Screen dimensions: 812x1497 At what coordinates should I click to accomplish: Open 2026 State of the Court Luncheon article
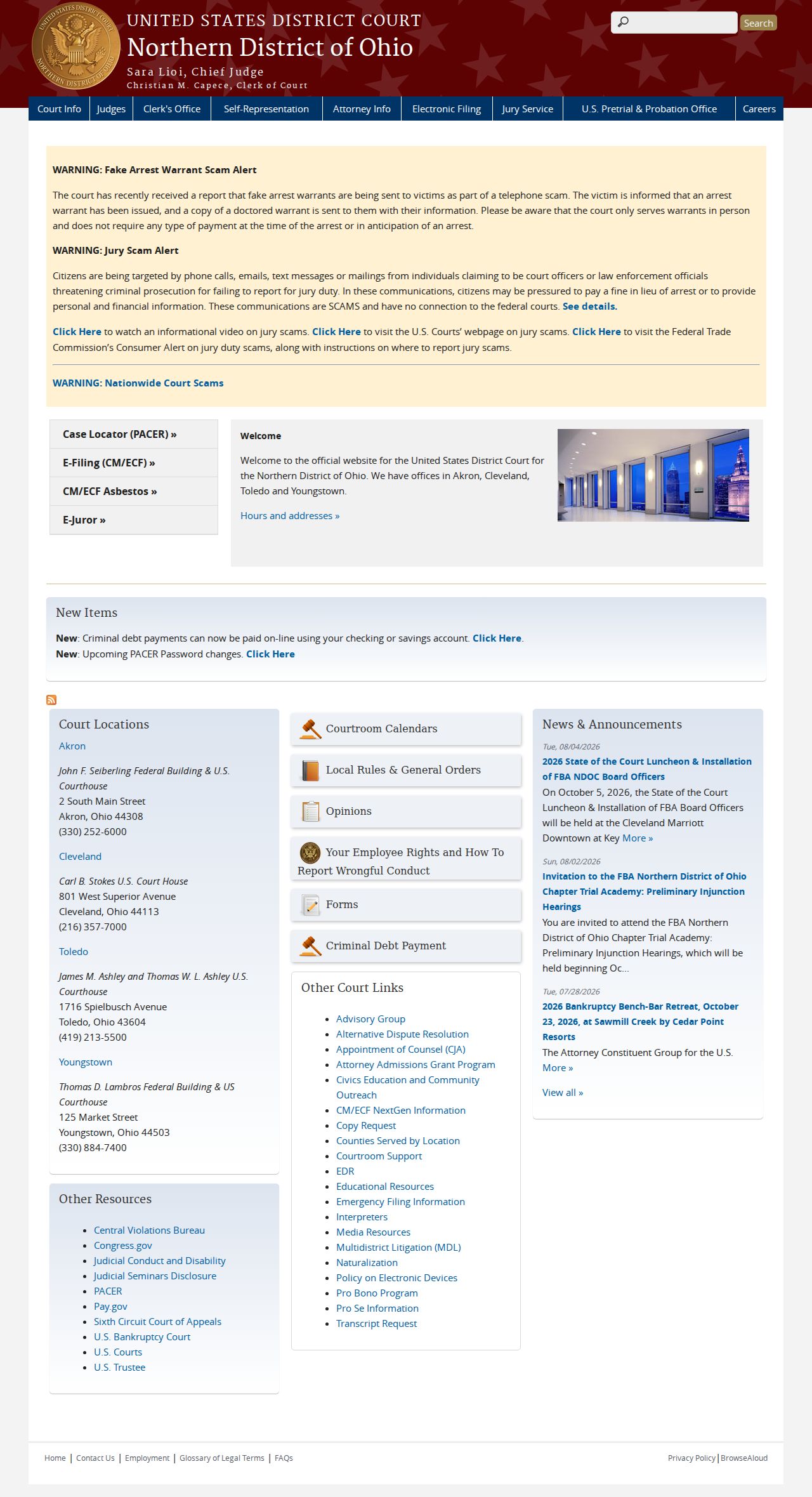(647, 769)
